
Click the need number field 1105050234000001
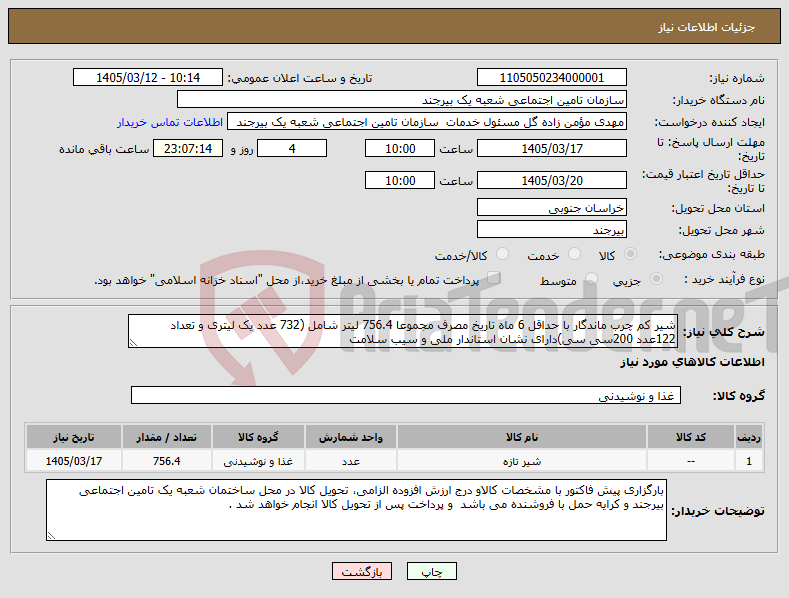(x=551, y=78)
